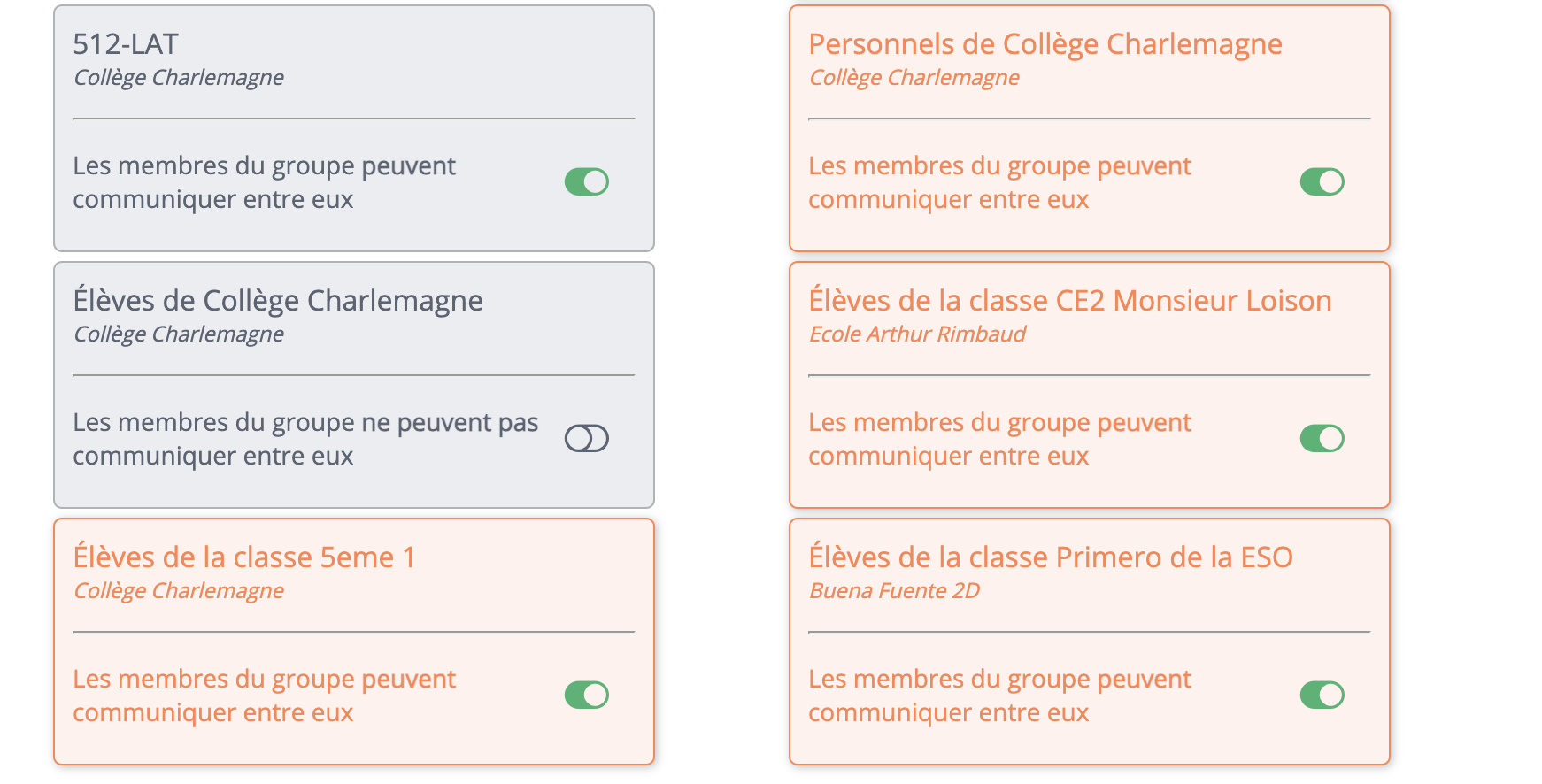This screenshot has width=1542, height=784.
Task: Click Collège Charlemagne subtitle under 5eme 1
Action: [179, 590]
